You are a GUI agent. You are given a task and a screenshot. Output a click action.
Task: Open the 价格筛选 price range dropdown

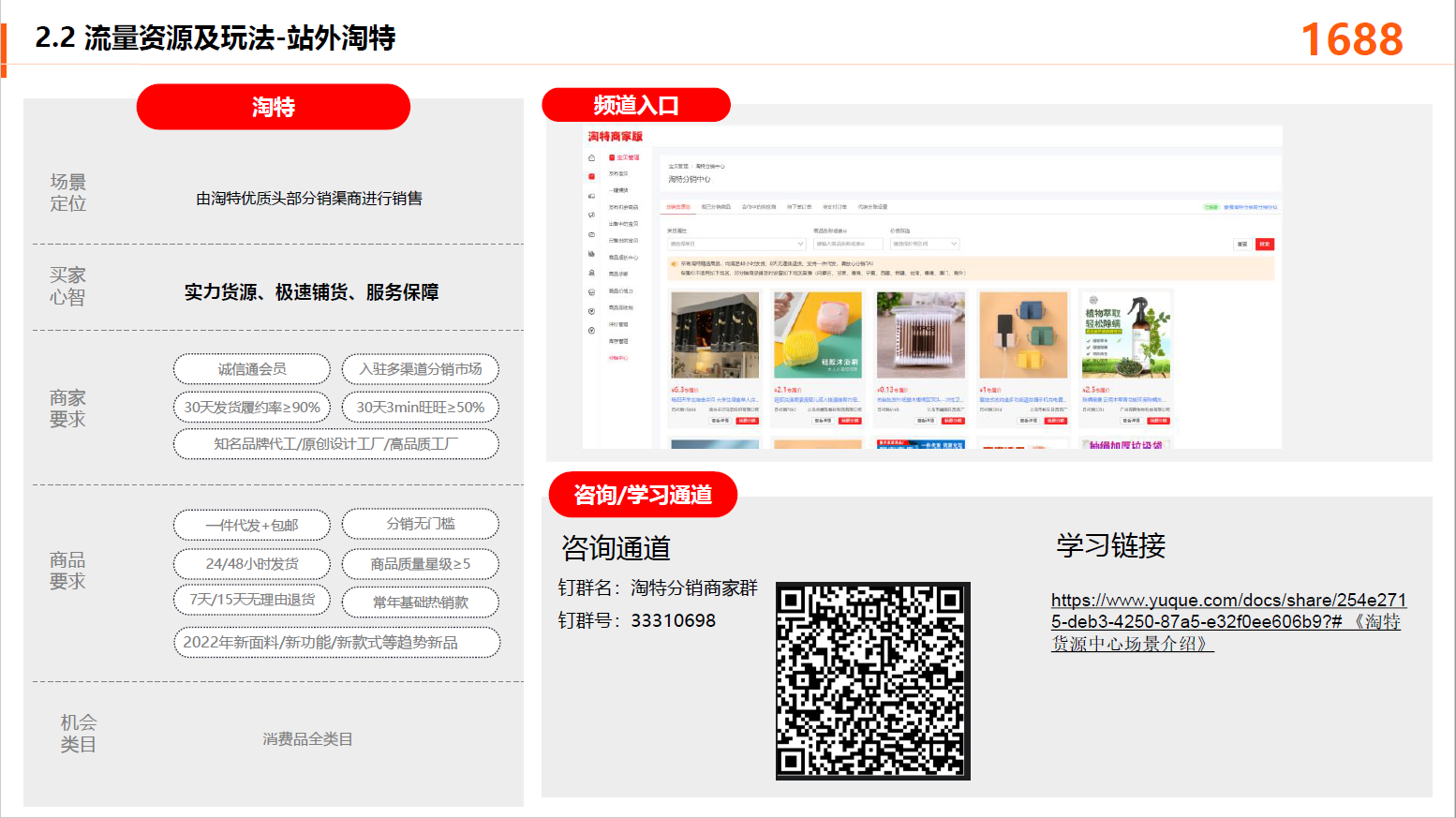925,244
